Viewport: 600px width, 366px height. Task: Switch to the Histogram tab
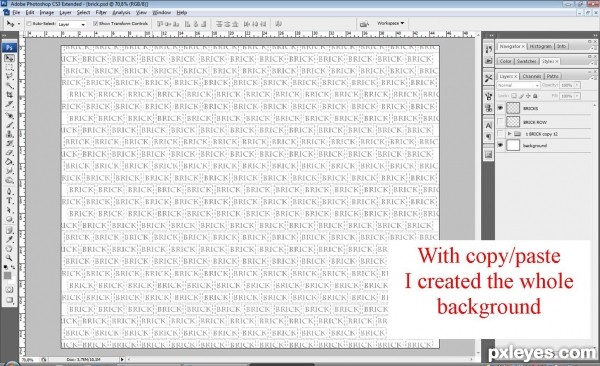[x=540, y=46]
